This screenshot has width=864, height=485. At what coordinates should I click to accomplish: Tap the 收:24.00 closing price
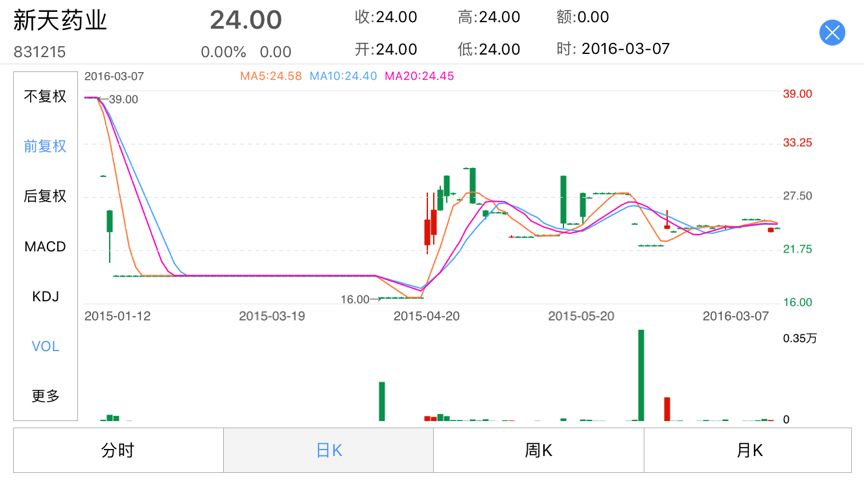coord(386,17)
